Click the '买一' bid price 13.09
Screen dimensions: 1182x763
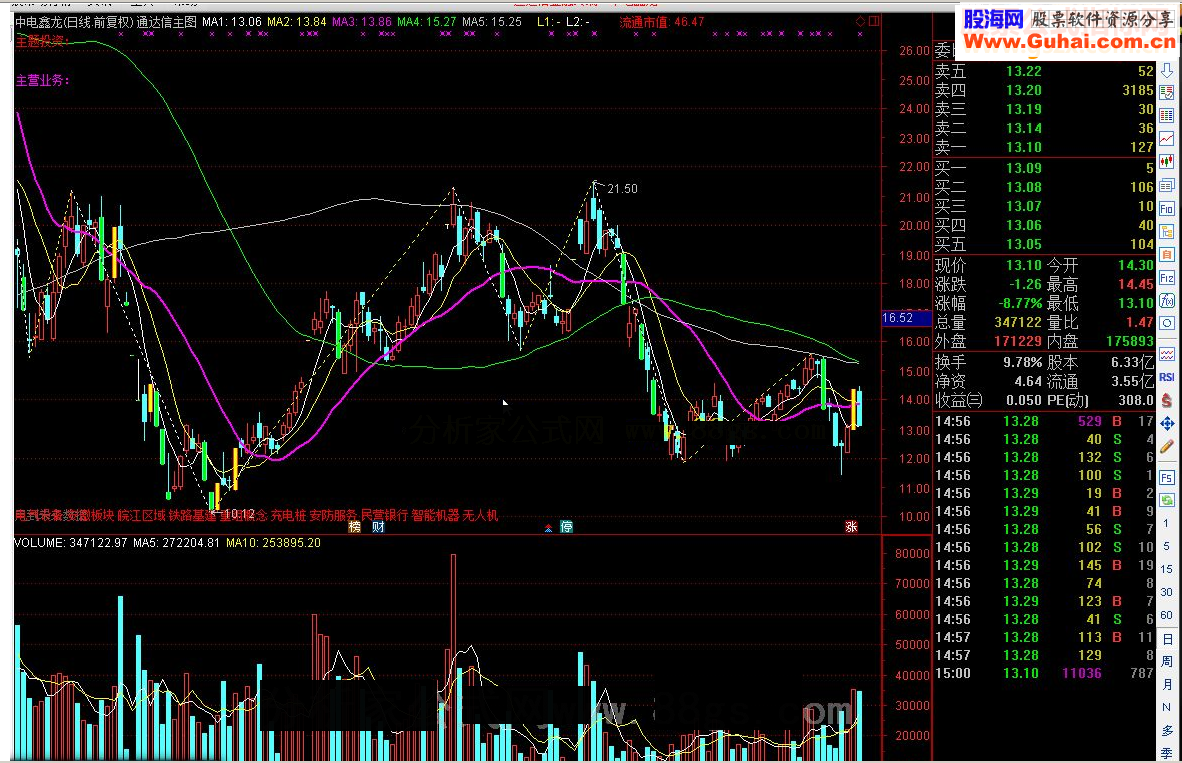[1024, 168]
